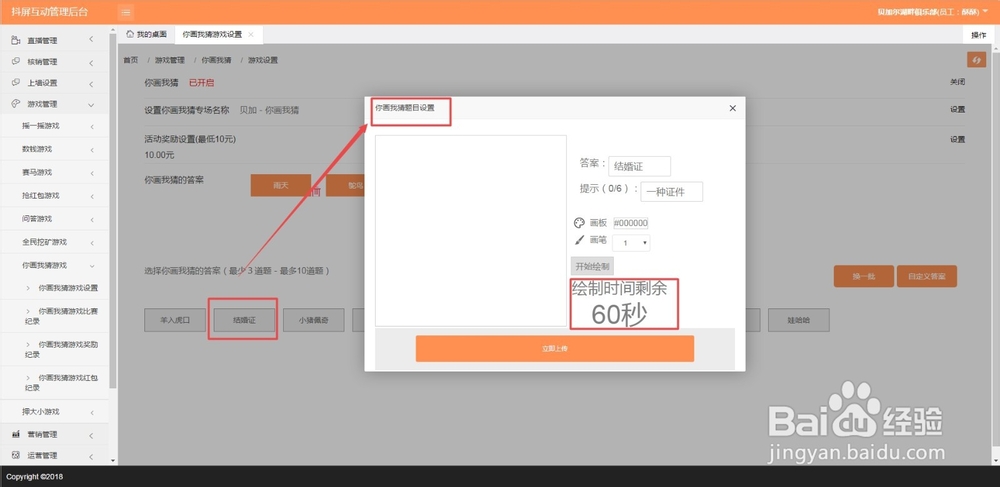
Task: Click the #000000 color picker field
Action: pos(631,223)
